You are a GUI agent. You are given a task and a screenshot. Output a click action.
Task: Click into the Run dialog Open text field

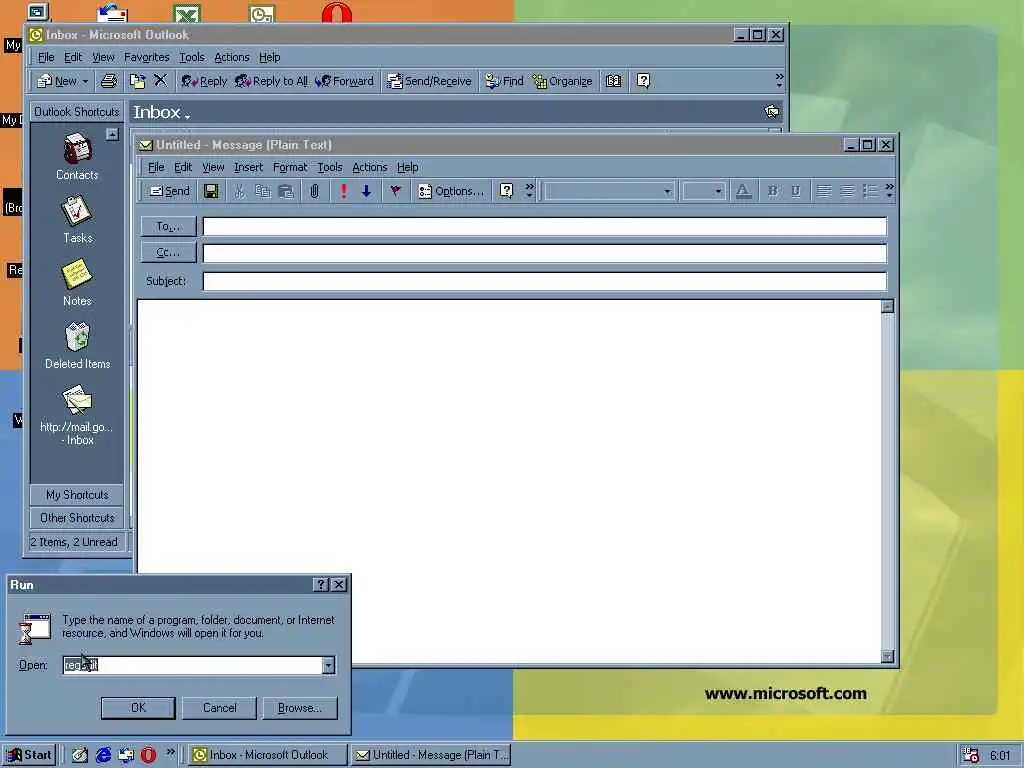coord(193,665)
